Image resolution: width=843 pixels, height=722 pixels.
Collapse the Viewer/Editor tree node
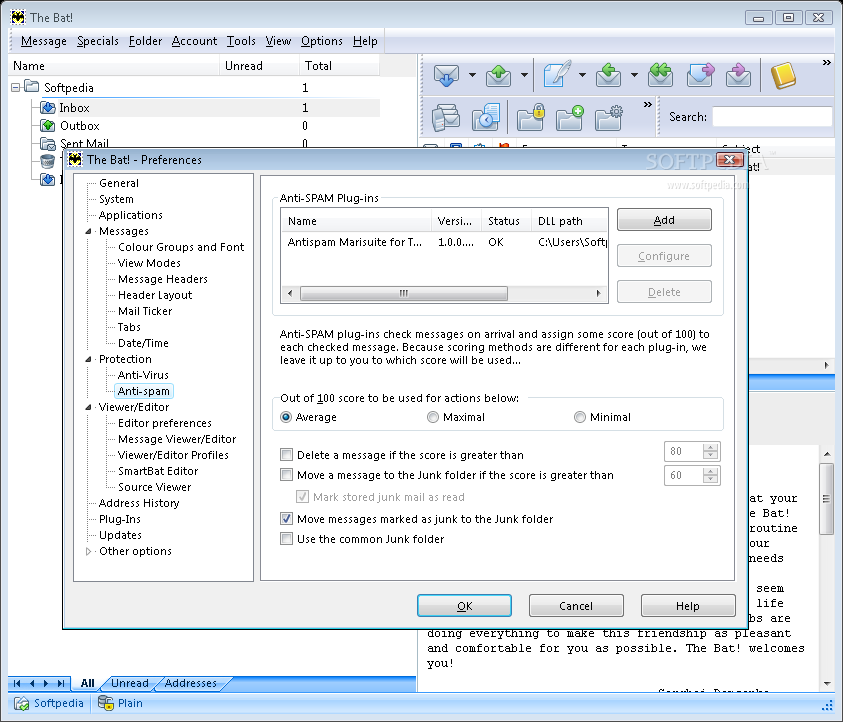[88, 408]
